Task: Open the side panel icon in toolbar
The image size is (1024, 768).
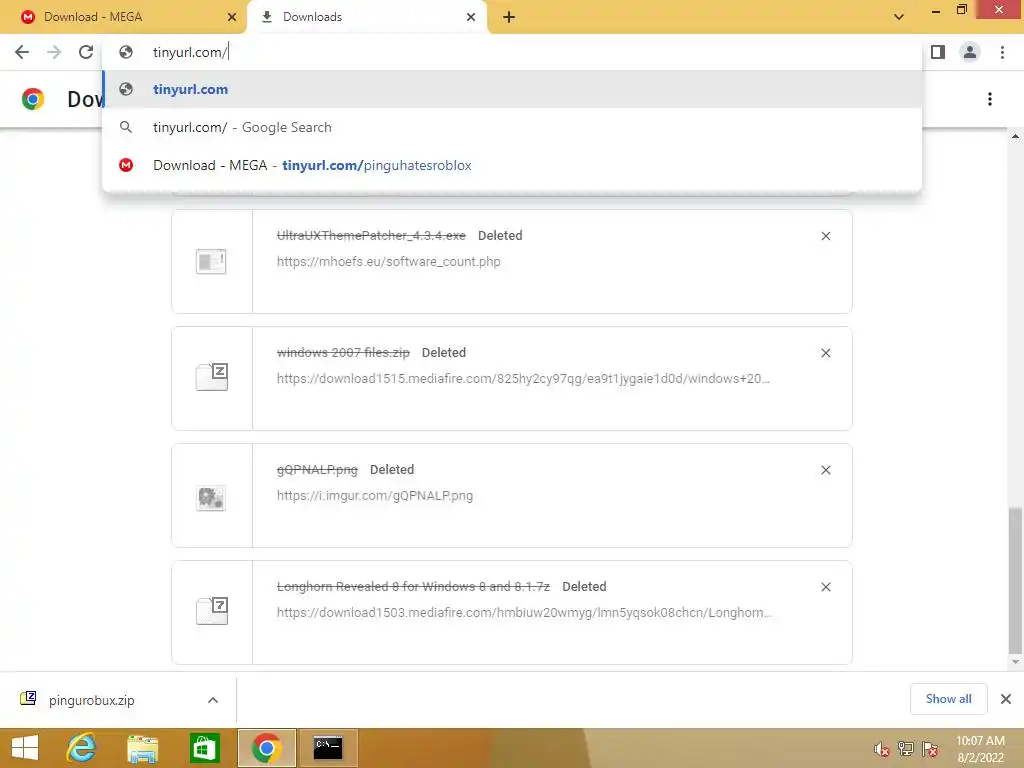Action: [x=938, y=52]
